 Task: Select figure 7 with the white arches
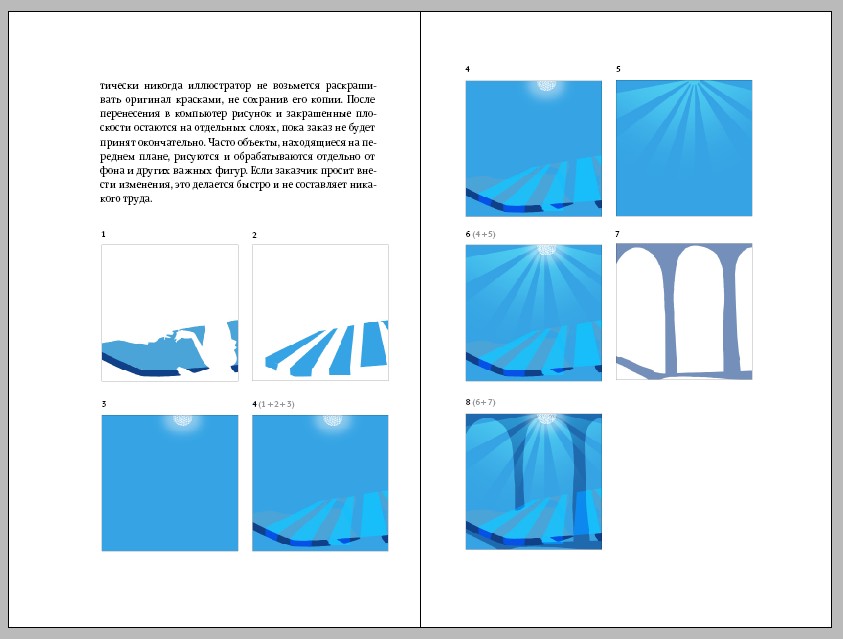pyautogui.click(x=683, y=313)
